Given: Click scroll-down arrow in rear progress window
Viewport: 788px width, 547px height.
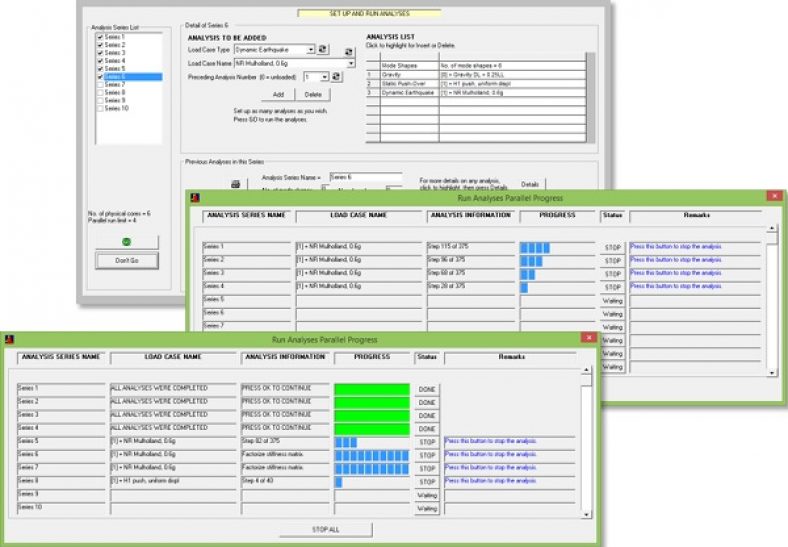Looking at the screenshot, I should coord(772,373).
